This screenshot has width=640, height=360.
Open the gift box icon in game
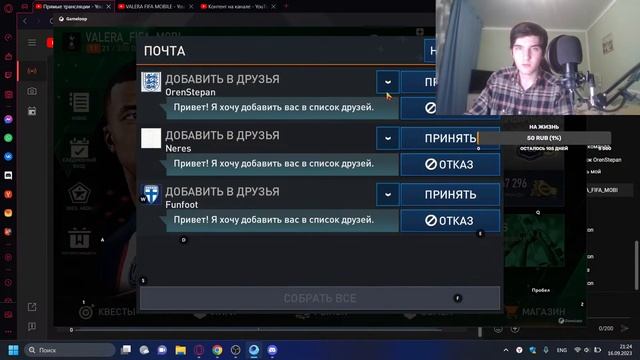click(79, 238)
